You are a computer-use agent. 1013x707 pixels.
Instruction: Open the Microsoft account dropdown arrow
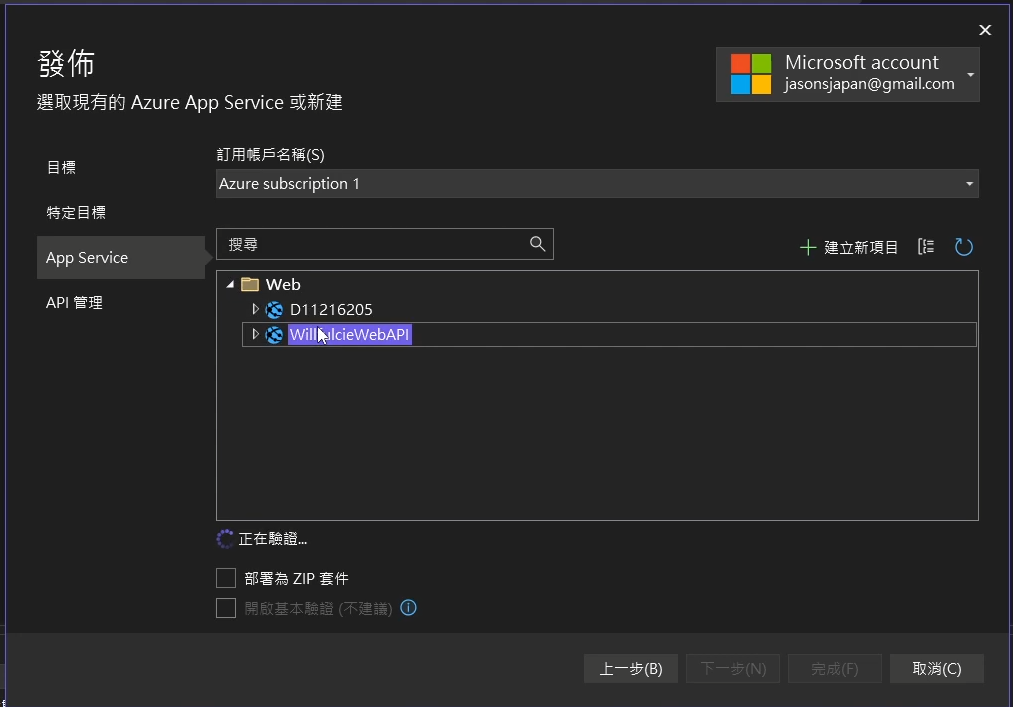click(970, 75)
